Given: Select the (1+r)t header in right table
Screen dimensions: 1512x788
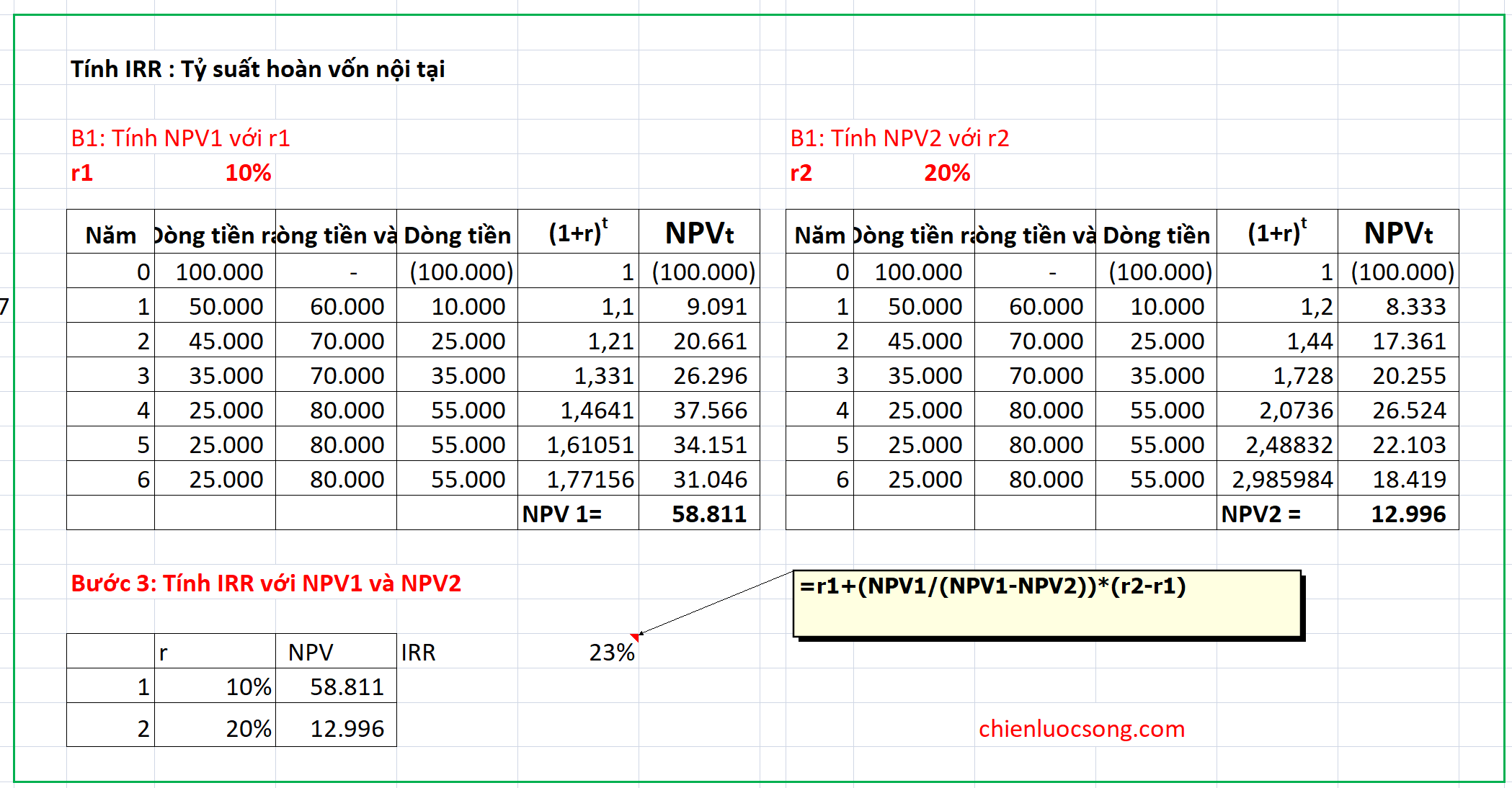Looking at the screenshot, I should [1276, 230].
